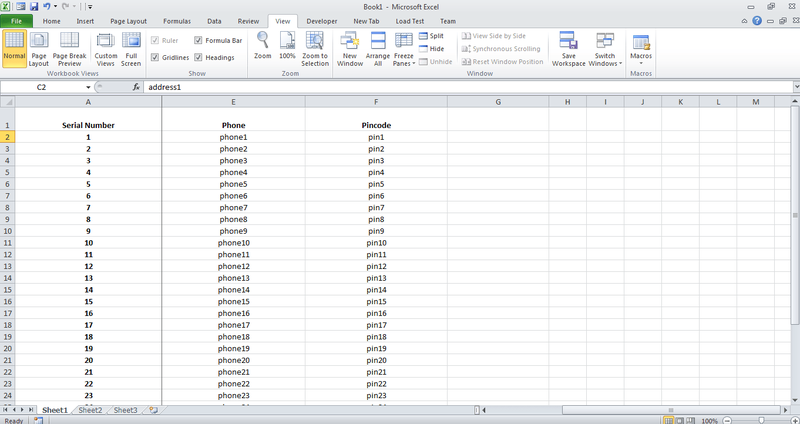The width and height of the screenshot is (800, 424).
Task: Open the Data tab
Action: pos(214,21)
